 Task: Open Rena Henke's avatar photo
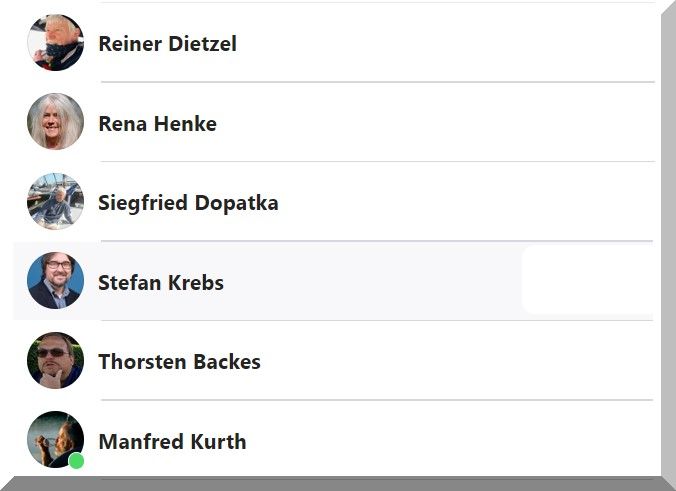tap(55, 122)
